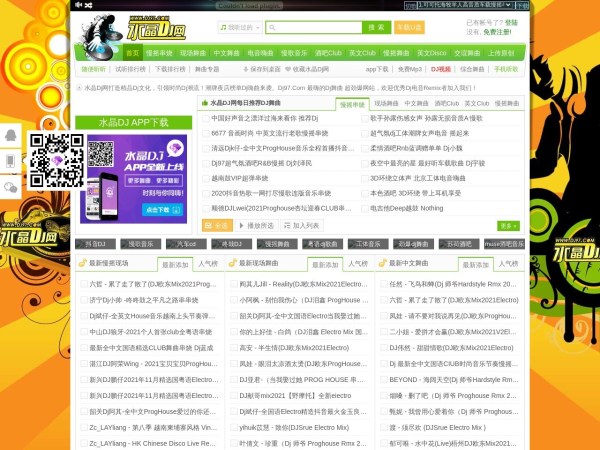
Task: Click the mobile phone icon in sidebar
Action: tap(11, 160)
